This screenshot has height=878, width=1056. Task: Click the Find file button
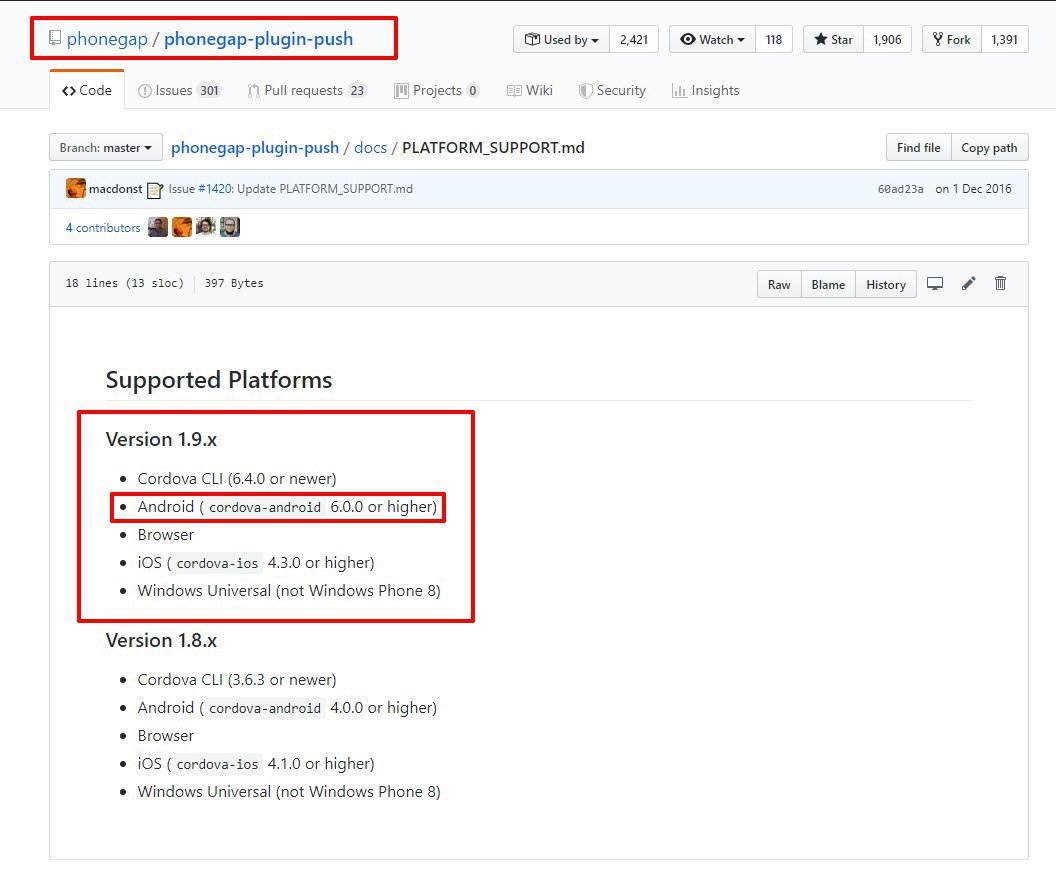[919, 147]
